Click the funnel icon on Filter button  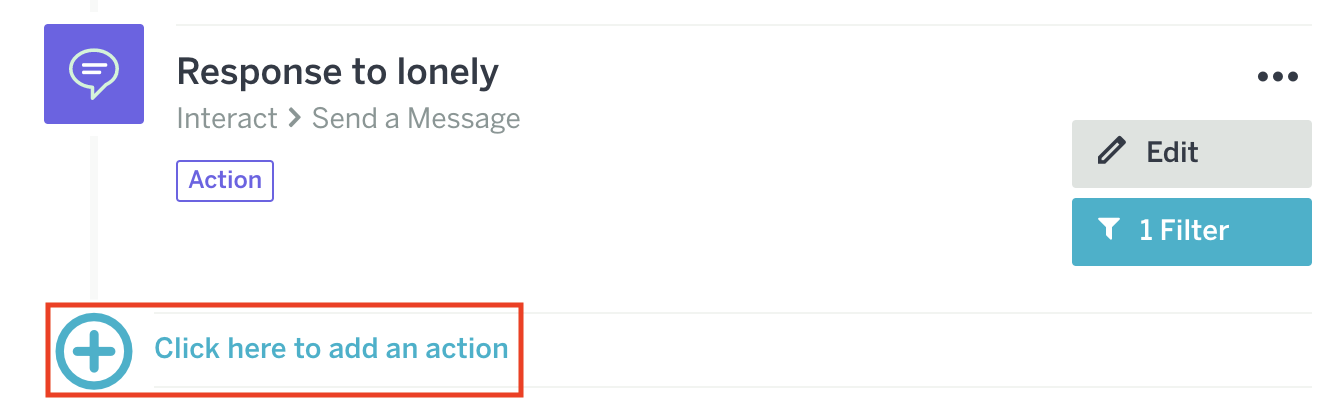pos(1108,231)
